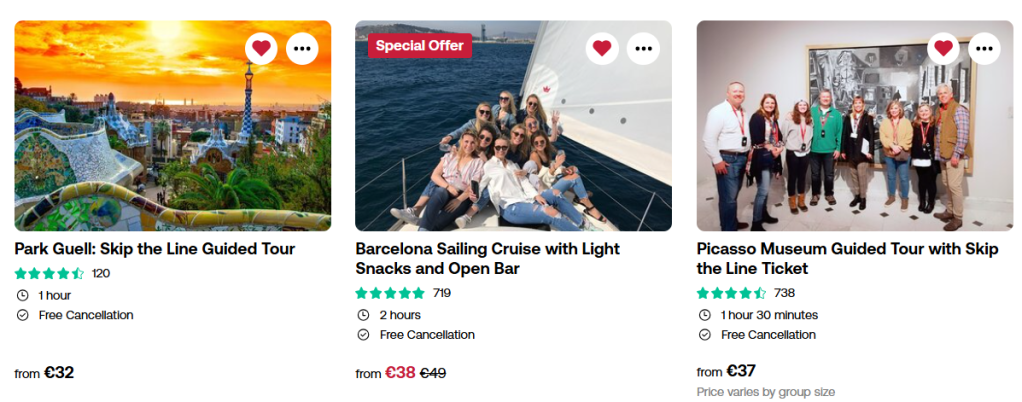Click the clock icon beside 2 hours
The height and width of the screenshot is (402, 1022).
click(x=363, y=315)
